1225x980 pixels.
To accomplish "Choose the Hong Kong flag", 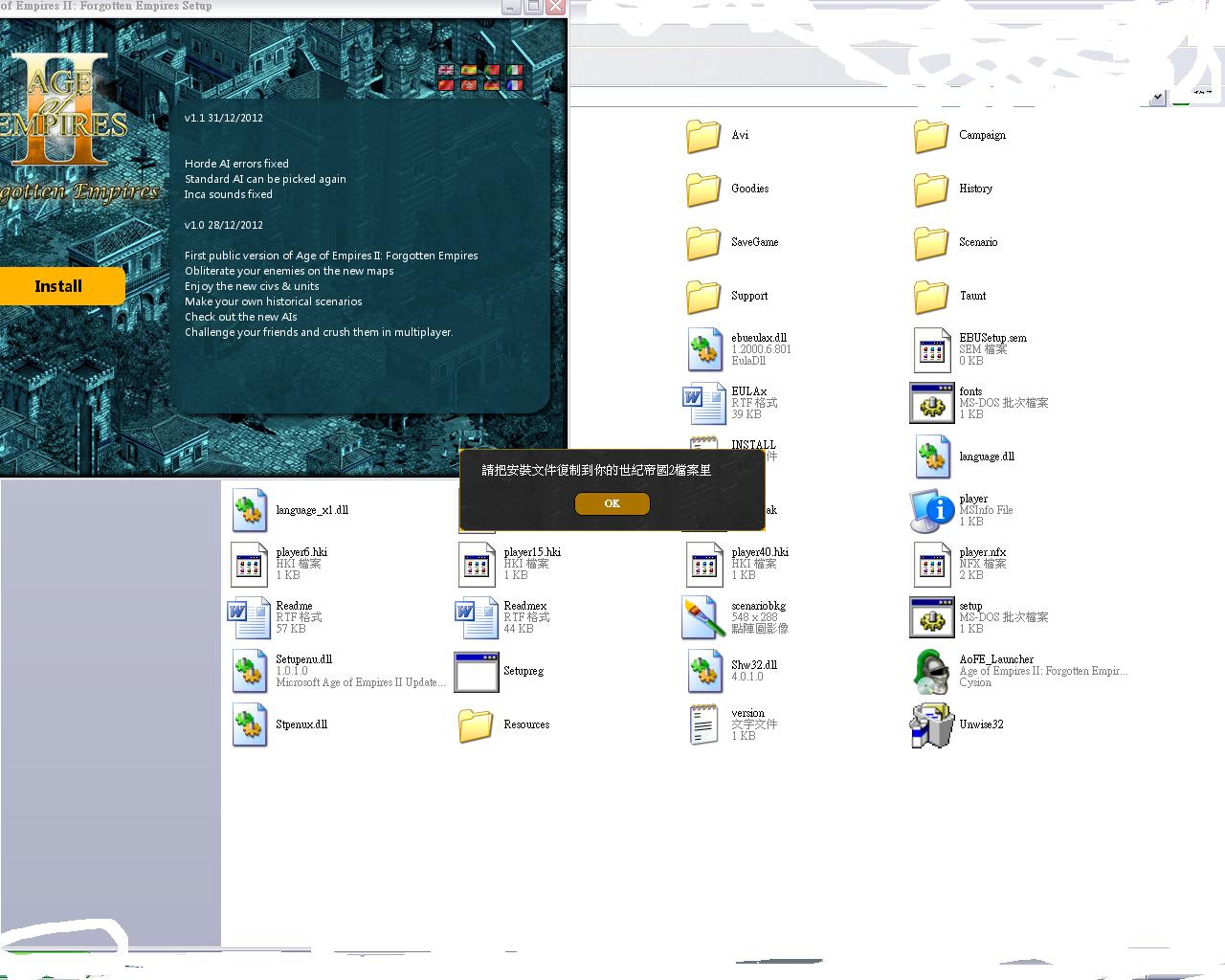I will [x=469, y=85].
